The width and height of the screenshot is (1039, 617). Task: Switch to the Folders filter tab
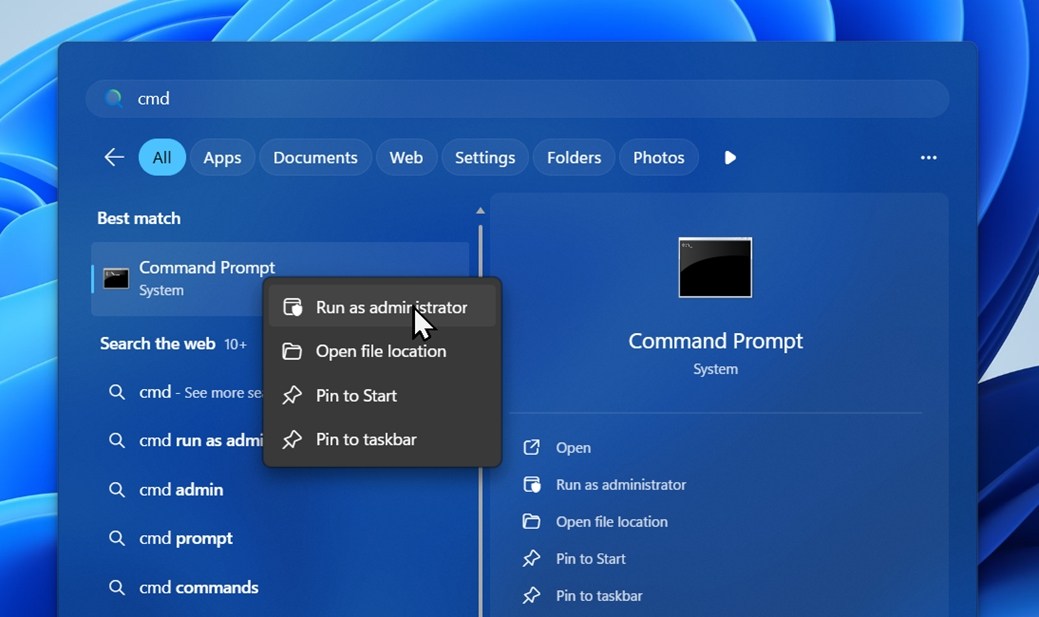574,157
